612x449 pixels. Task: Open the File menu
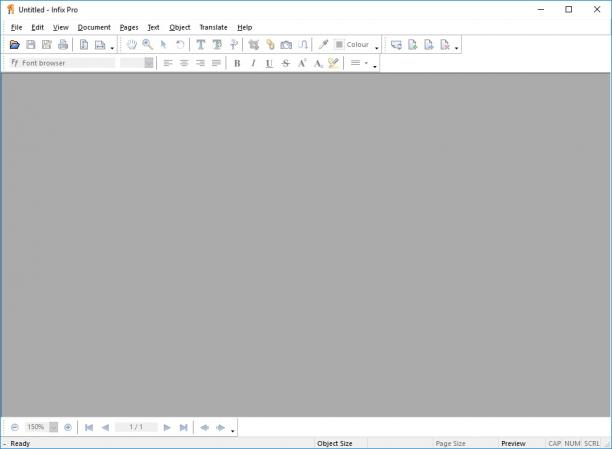point(16,27)
